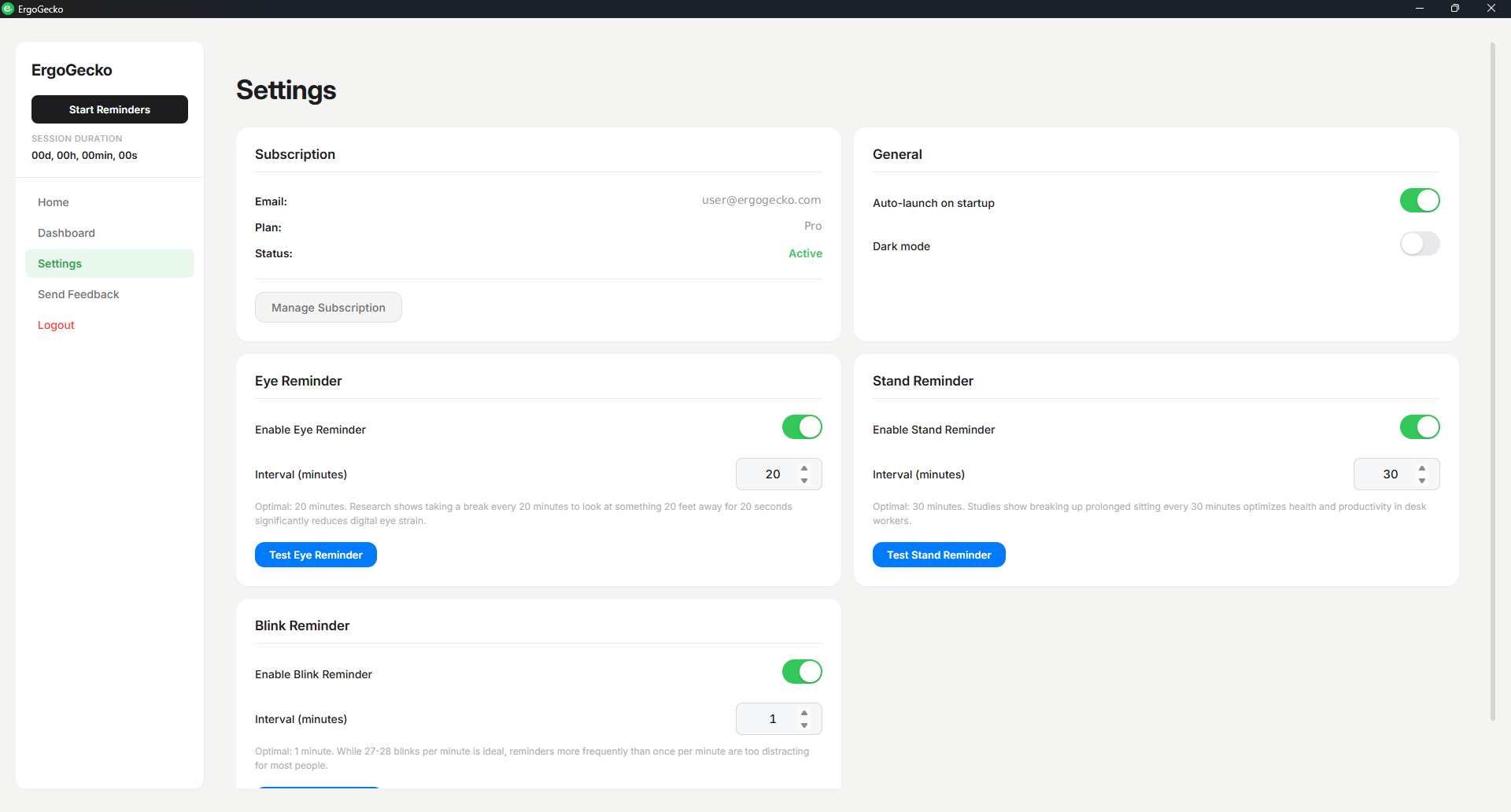Increase the Blink Reminder interval
Screen dimensions: 1511x812
(804, 713)
